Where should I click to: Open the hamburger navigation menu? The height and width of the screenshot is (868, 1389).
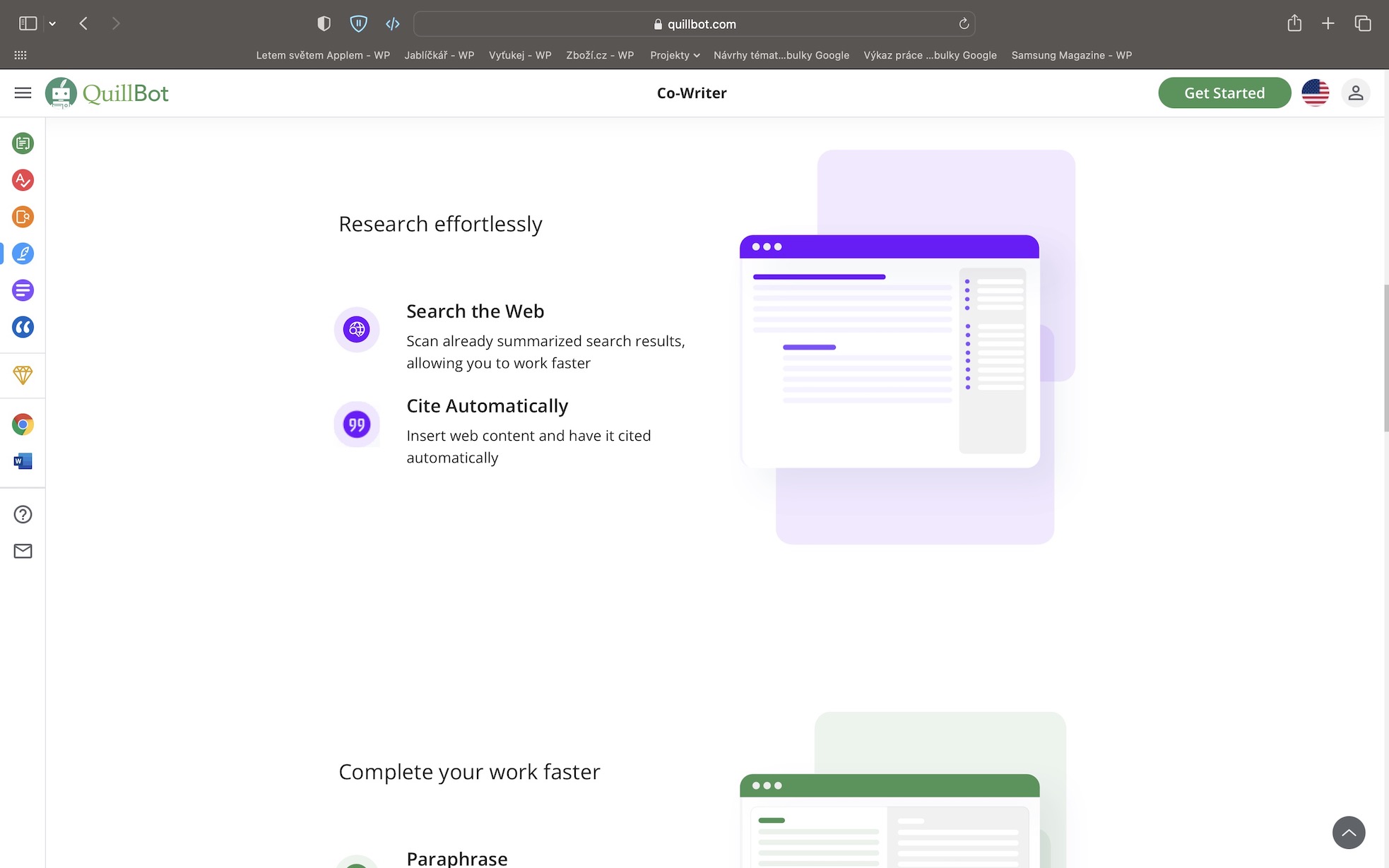pyautogui.click(x=23, y=93)
